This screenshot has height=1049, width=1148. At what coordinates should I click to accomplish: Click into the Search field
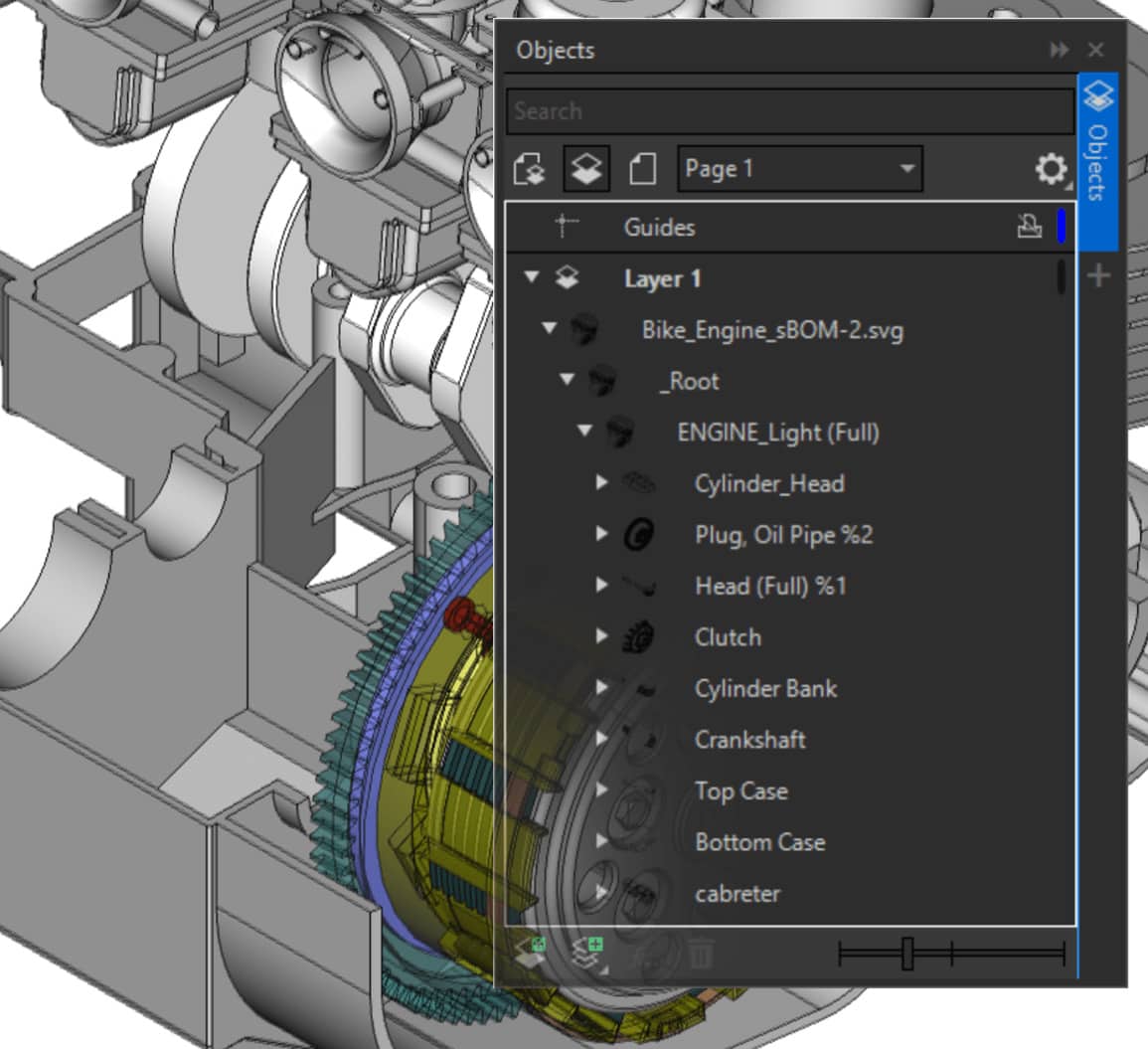point(789,111)
